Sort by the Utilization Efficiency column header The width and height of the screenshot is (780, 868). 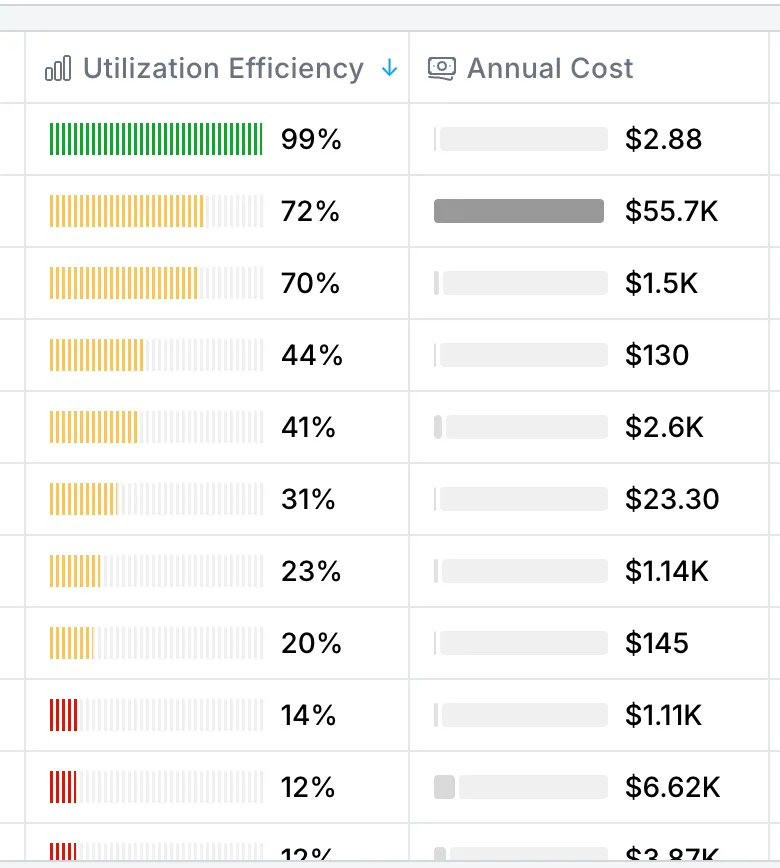click(x=223, y=68)
